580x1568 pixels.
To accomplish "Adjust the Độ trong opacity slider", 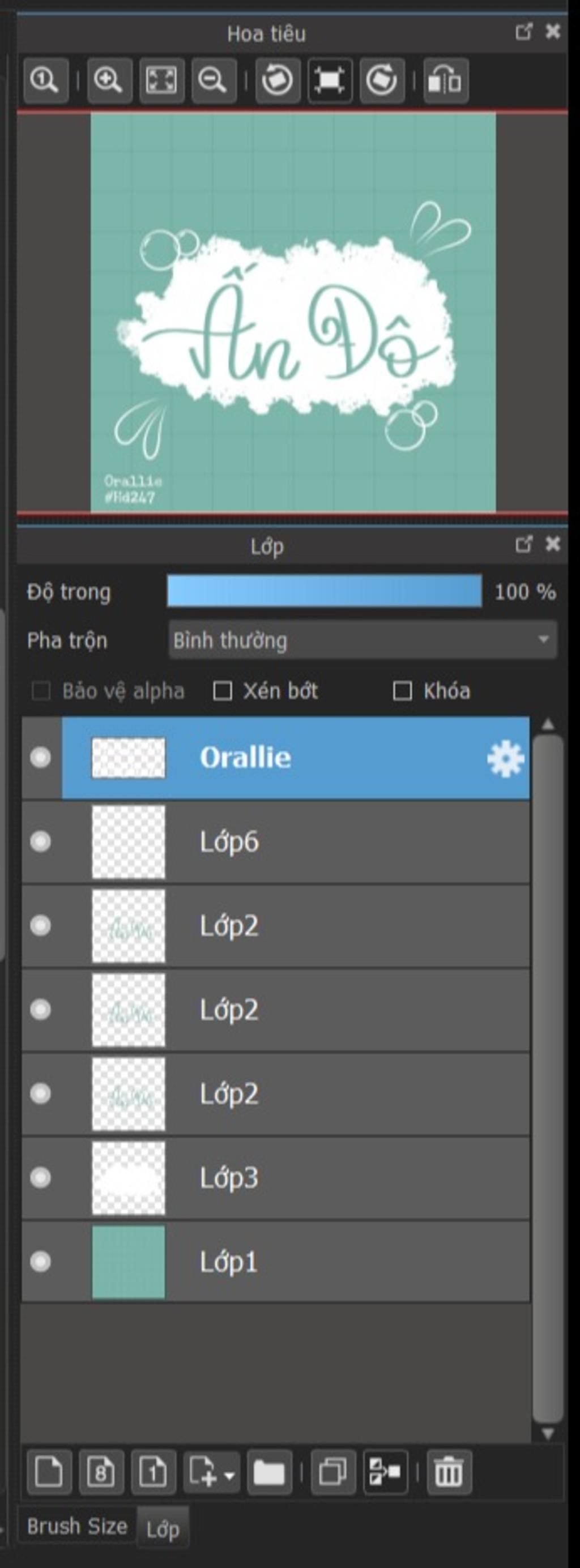I will (x=325, y=592).
